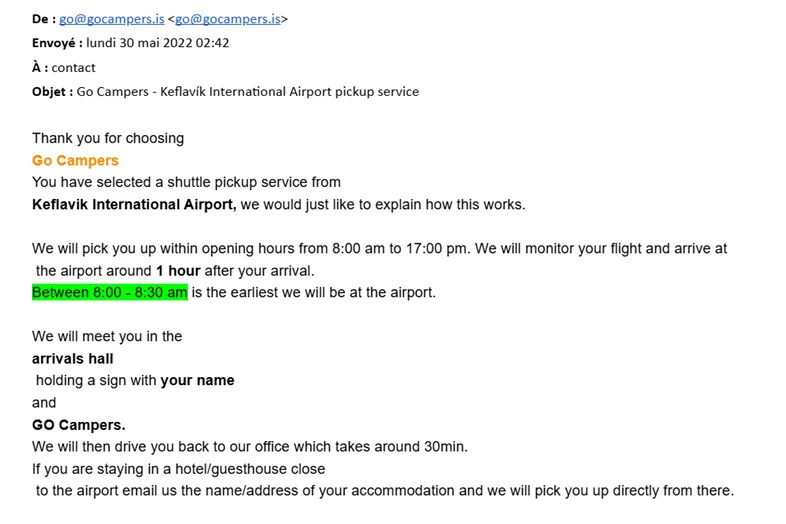Click the 'hotel/guesthouse close' sentence
The width and height of the screenshot is (786, 524).
point(178,469)
